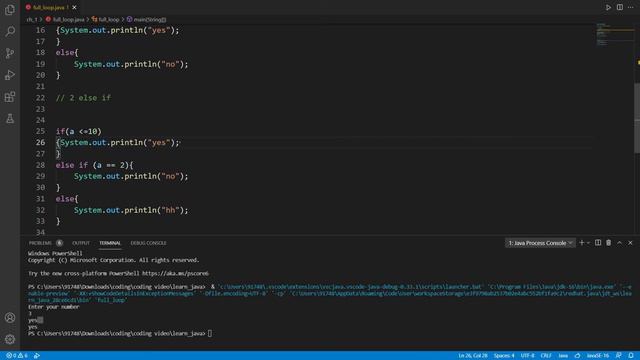Open the feedback icon in status bar
Viewport: 640px width, 360px height.
click(619, 356)
